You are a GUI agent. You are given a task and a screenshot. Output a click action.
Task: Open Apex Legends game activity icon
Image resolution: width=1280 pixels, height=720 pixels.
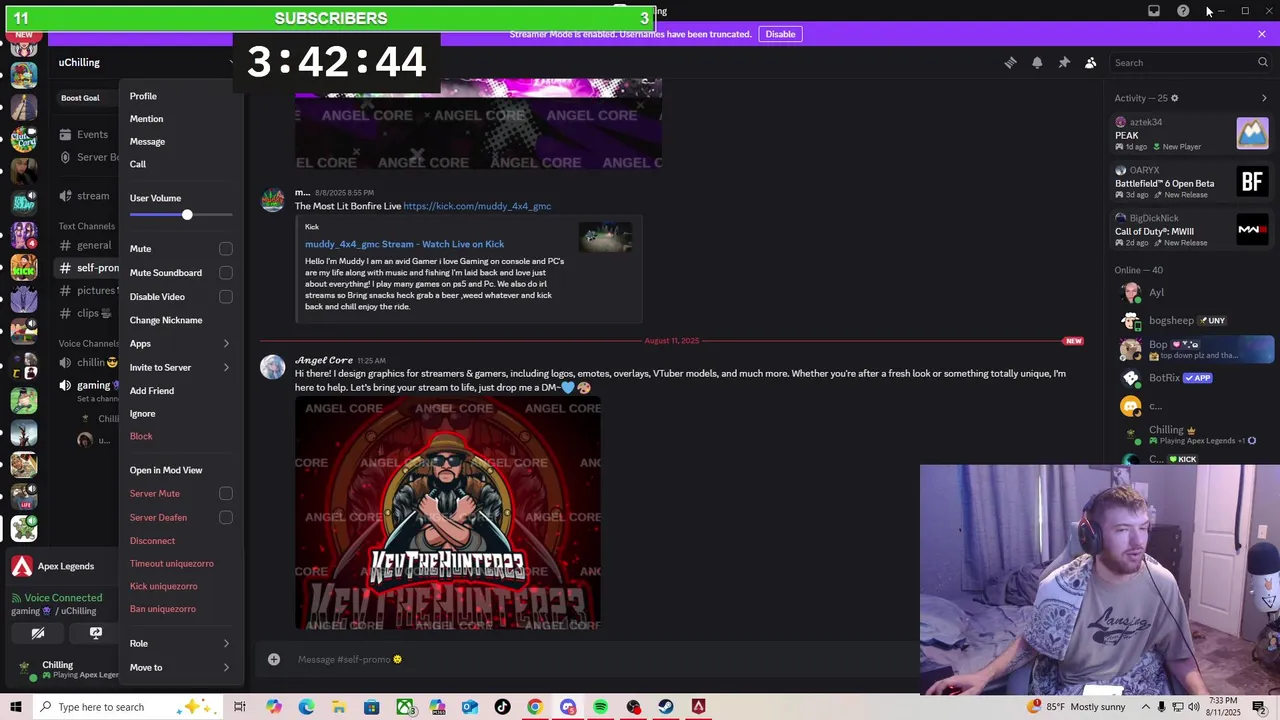click(x=21, y=567)
